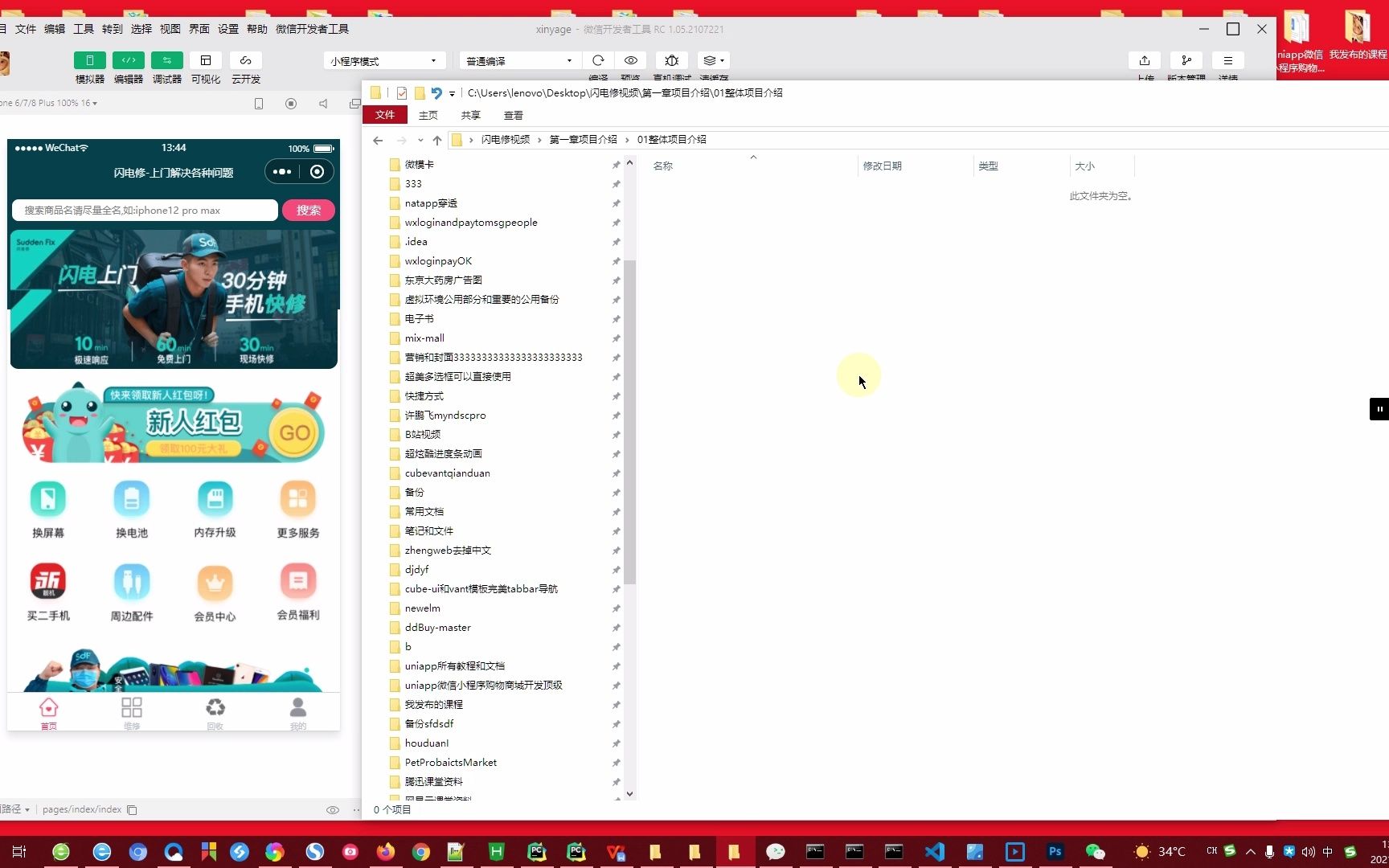Click the pink 搜索 search button
1389x868 pixels.
coord(309,211)
